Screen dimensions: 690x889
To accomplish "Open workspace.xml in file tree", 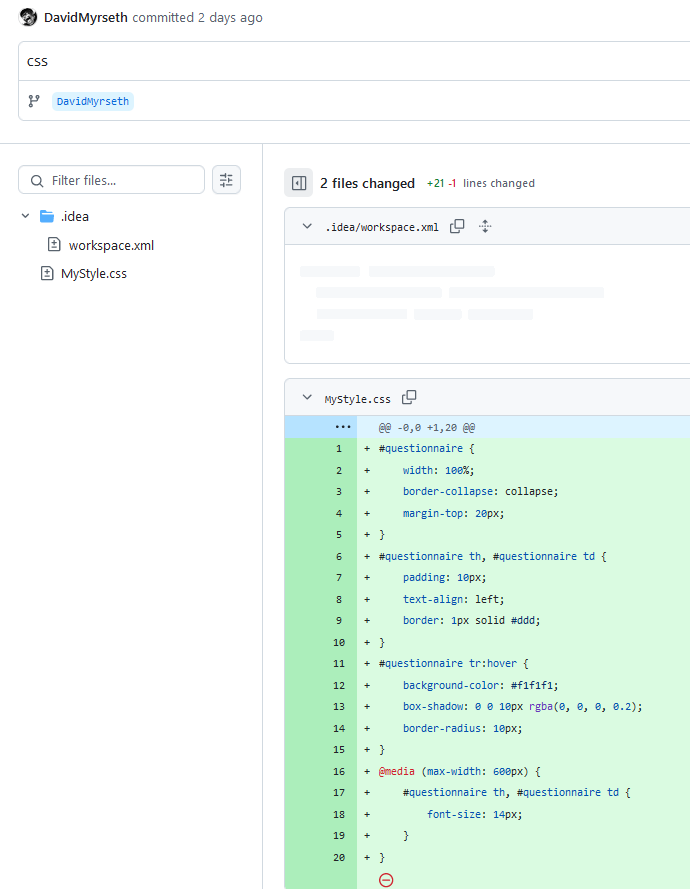I will point(111,245).
